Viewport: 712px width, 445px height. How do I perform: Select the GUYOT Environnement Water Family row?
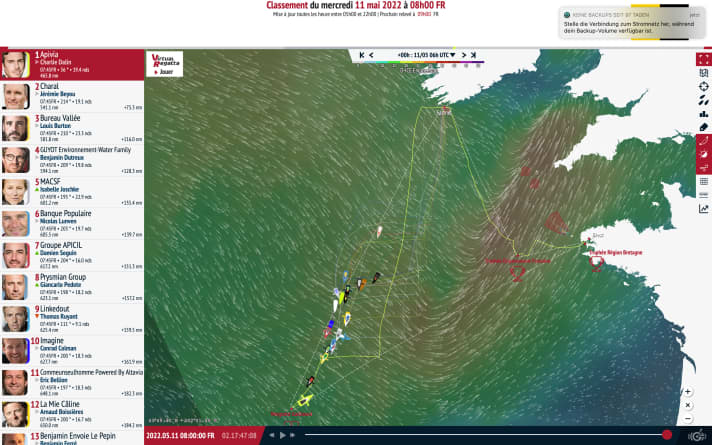point(72,160)
